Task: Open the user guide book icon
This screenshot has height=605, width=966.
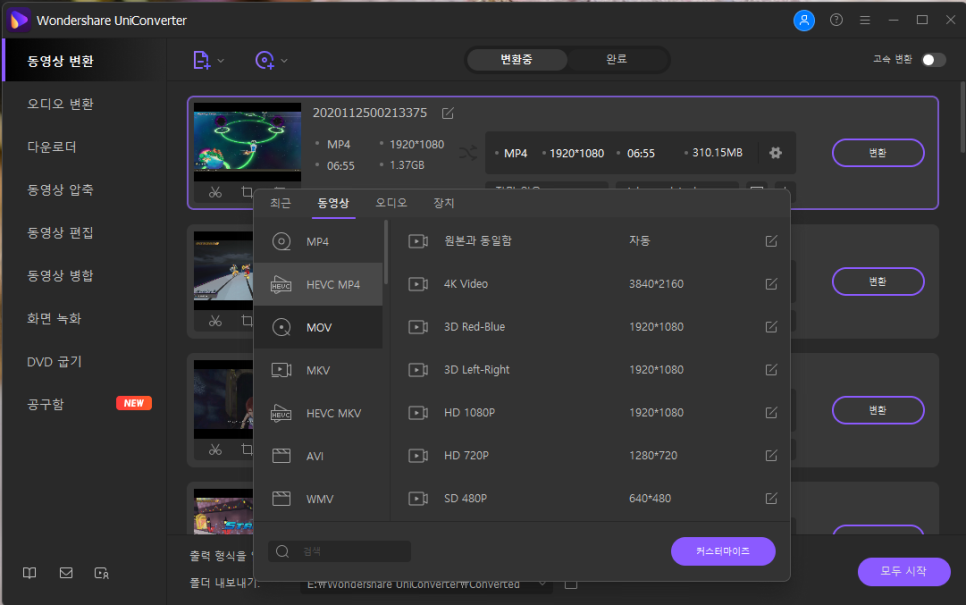Action: [x=30, y=573]
